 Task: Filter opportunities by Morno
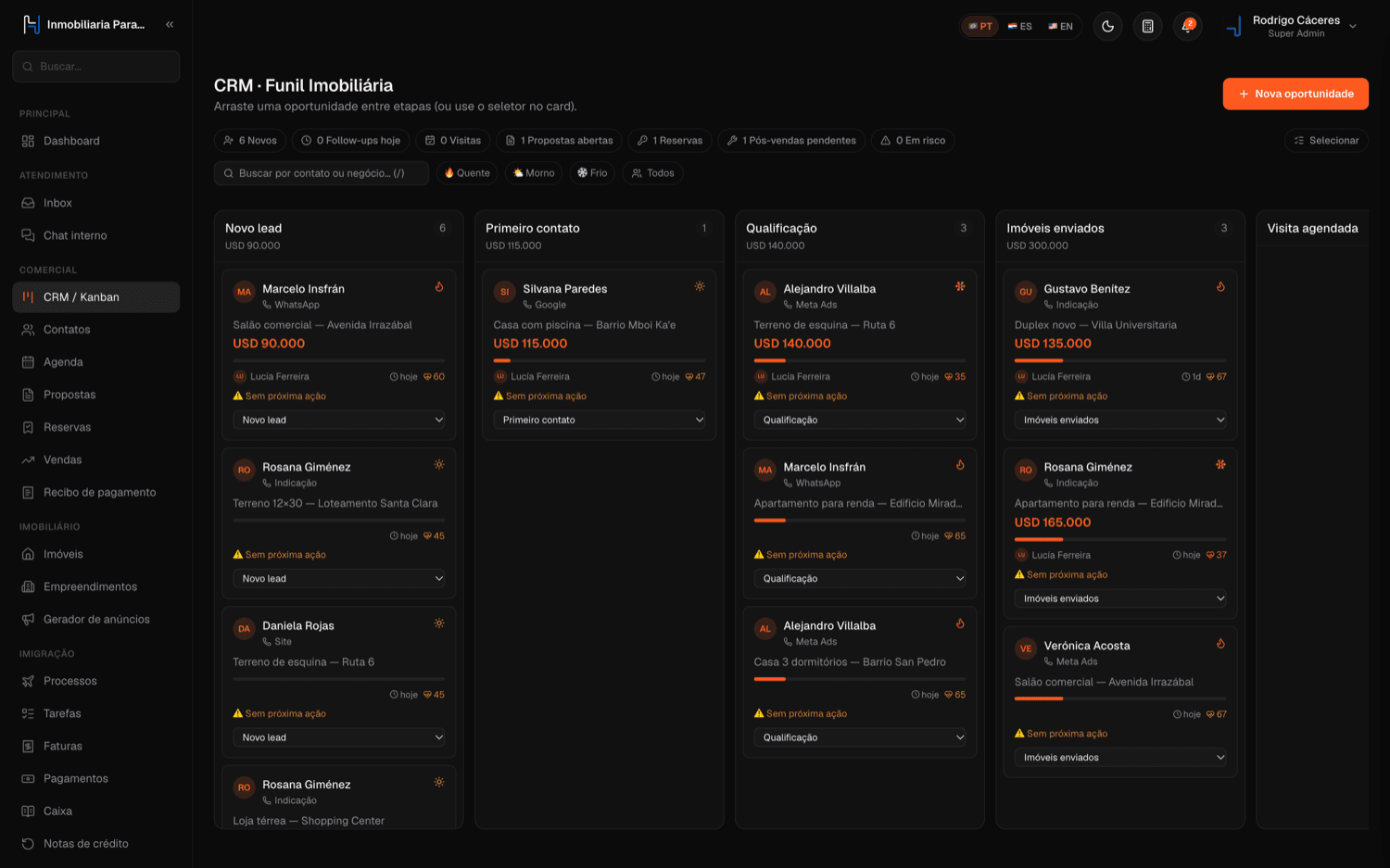click(534, 173)
